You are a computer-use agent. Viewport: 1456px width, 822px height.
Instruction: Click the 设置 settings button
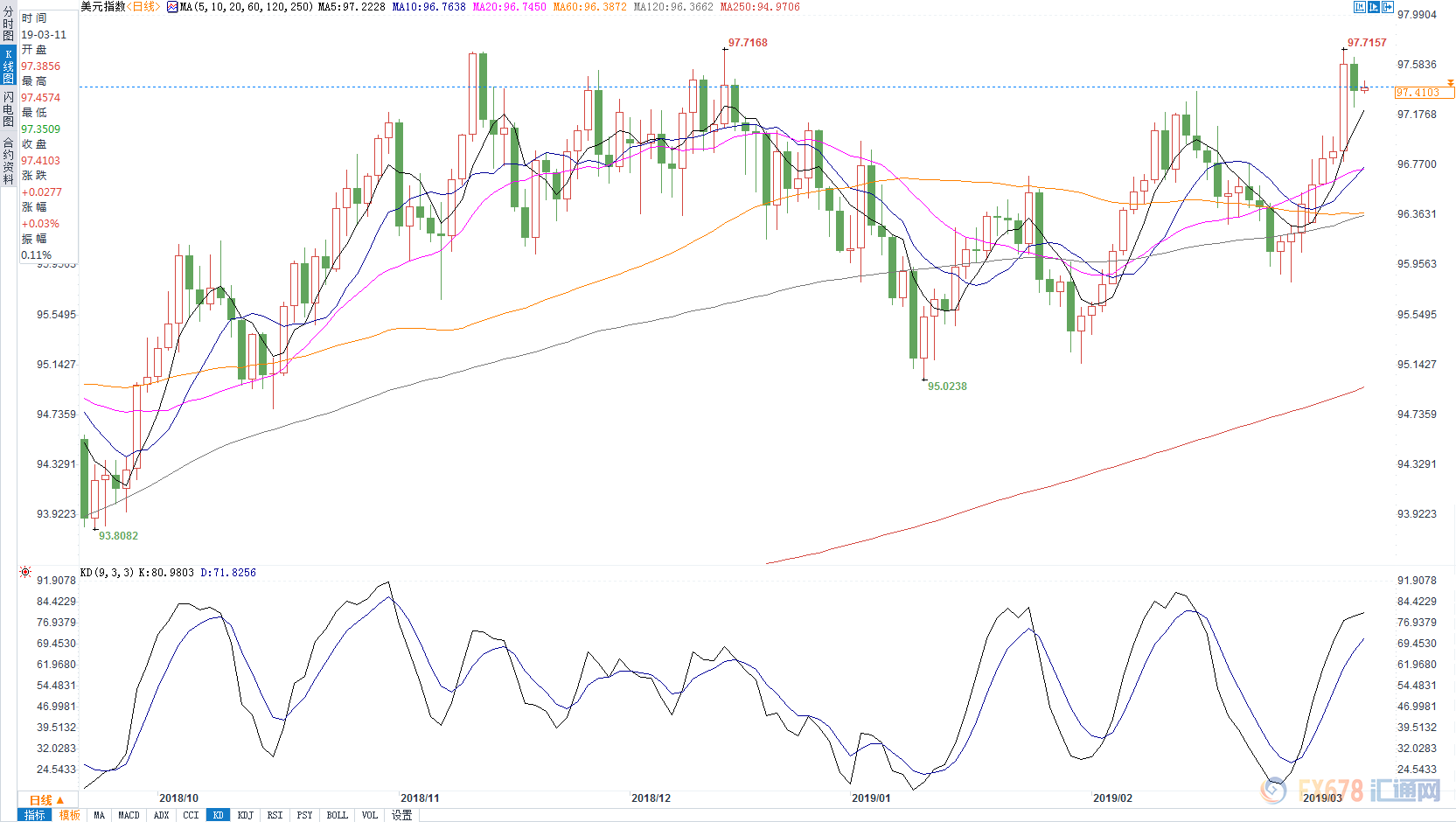401,815
